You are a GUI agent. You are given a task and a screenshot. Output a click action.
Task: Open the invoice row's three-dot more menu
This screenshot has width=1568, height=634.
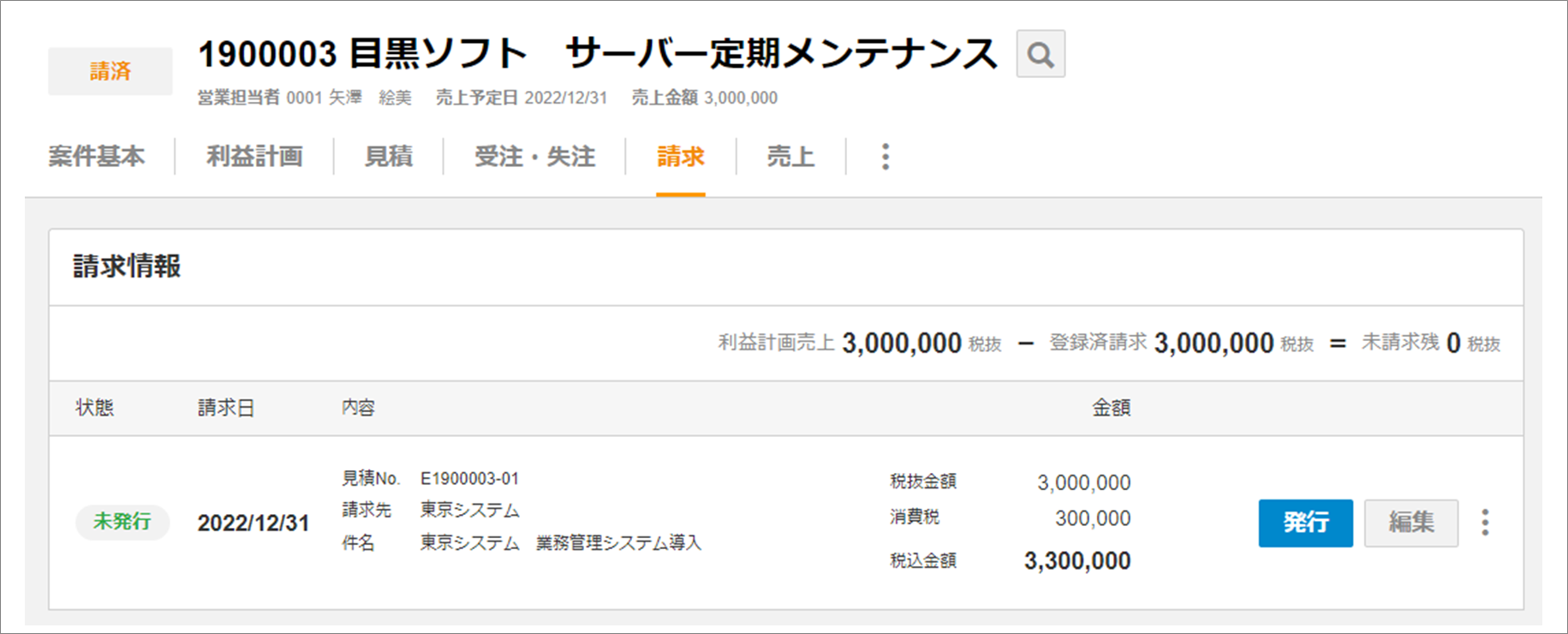1485,523
